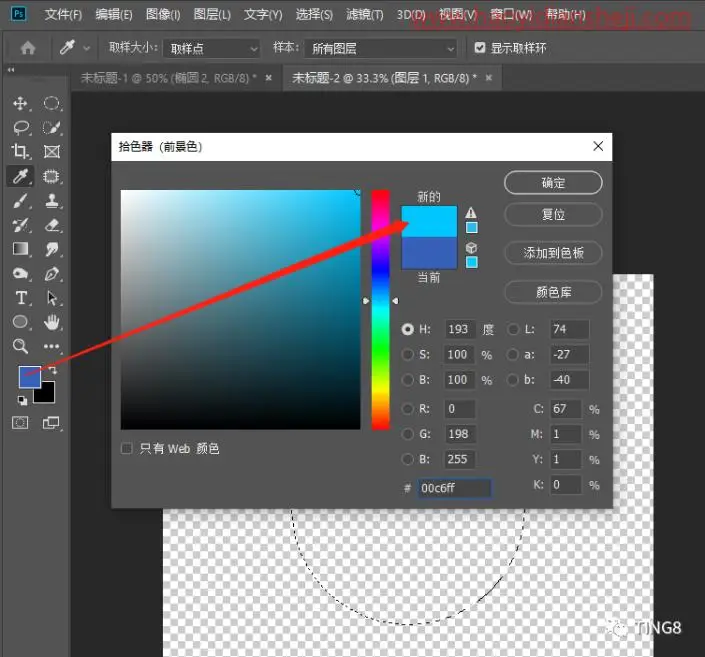Open the eyedropper tool preset dropdown arrow
The width and height of the screenshot is (705, 657).
87,48
